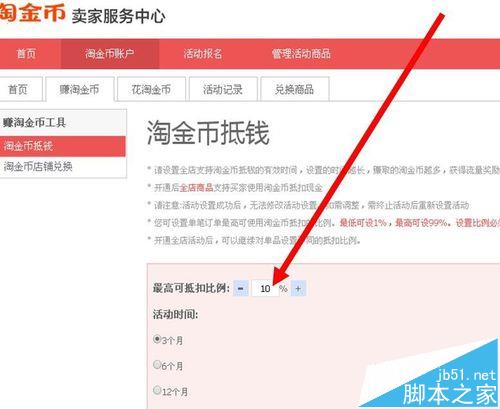Viewport: 500px width, 409px height.
Task: Open the 兑换商品 tab
Action: pyautogui.click(x=295, y=89)
